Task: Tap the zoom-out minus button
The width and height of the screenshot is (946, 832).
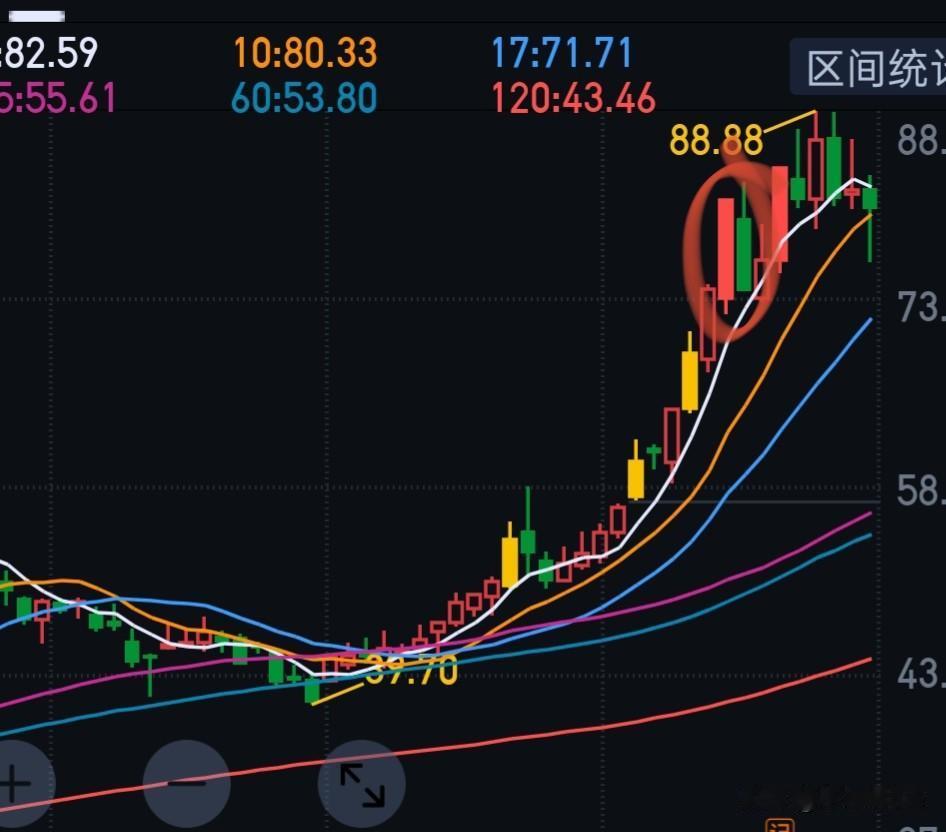Action: [x=186, y=784]
